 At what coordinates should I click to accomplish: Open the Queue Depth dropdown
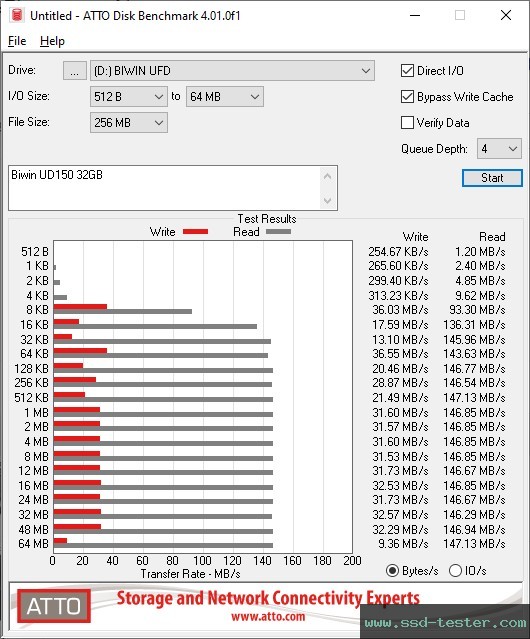(x=499, y=149)
